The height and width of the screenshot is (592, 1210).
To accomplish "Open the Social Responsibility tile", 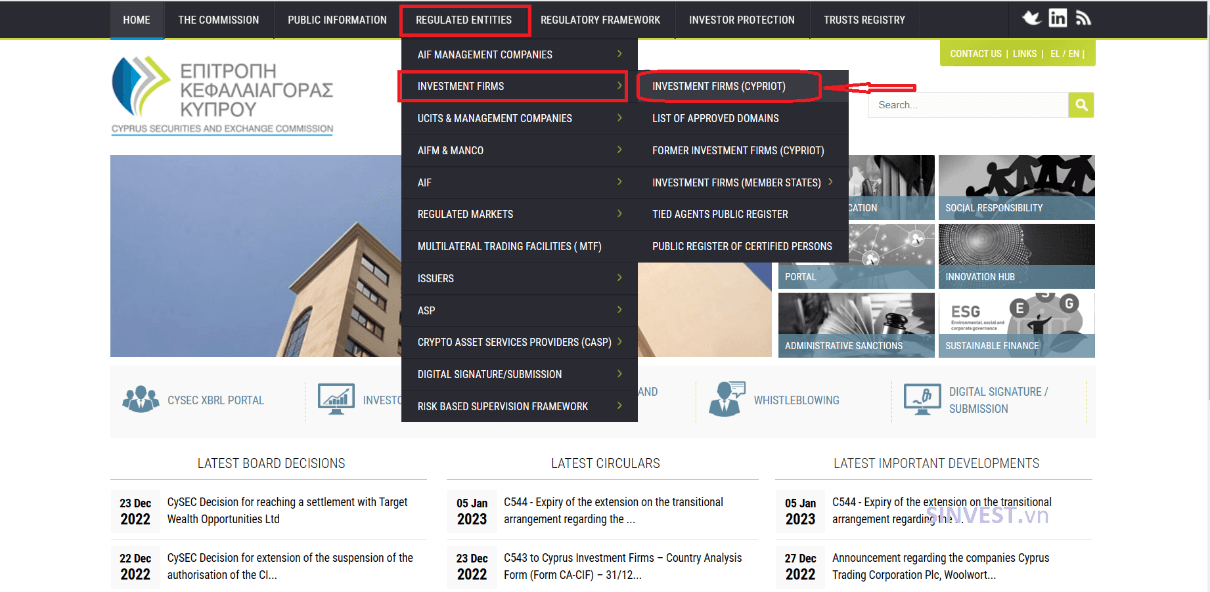I will tap(1017, 187).
